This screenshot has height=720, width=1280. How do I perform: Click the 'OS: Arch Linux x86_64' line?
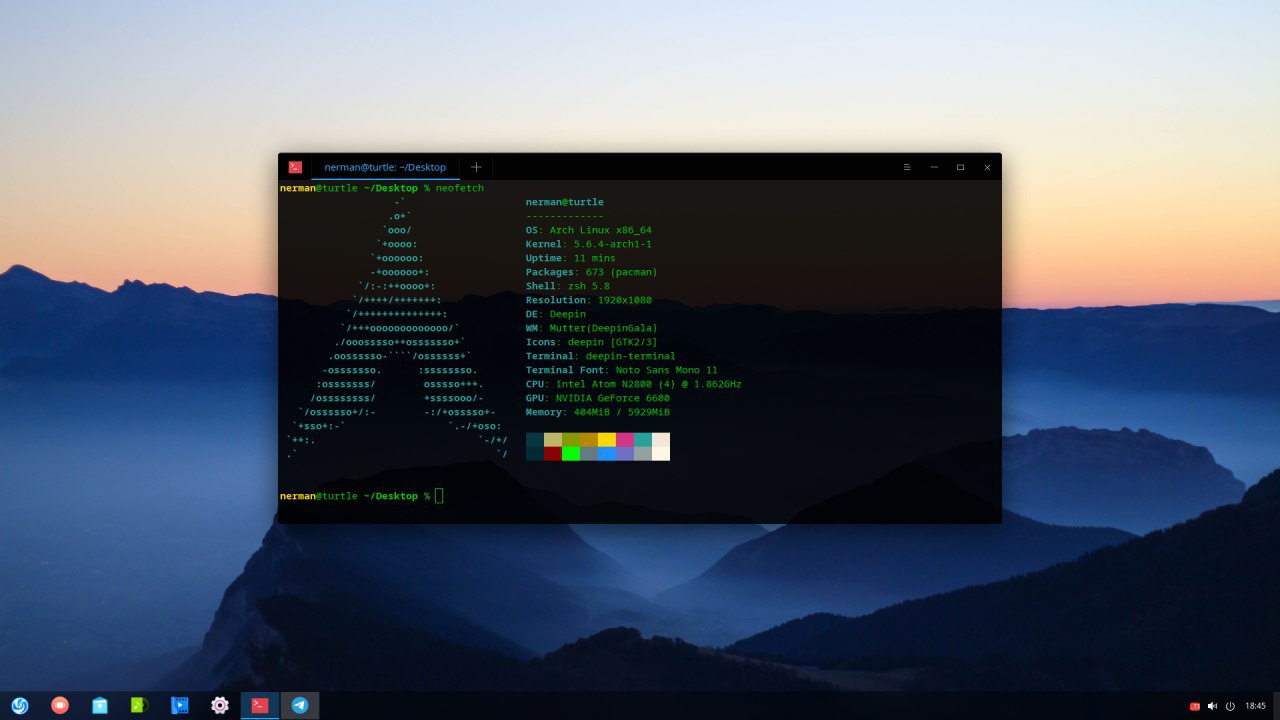point(589,230)
